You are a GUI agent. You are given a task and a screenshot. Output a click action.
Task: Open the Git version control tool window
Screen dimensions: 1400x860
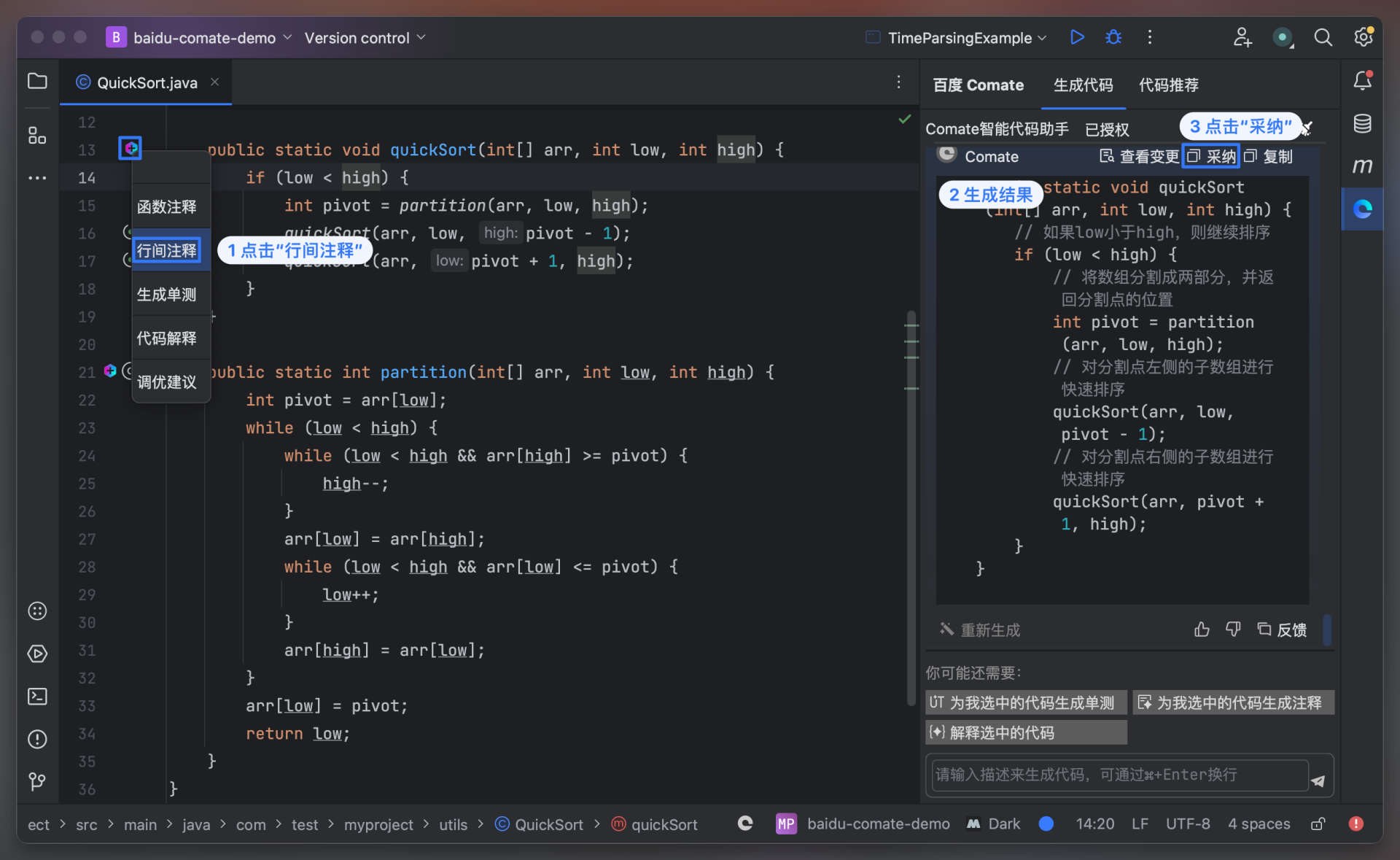(37, 781)
